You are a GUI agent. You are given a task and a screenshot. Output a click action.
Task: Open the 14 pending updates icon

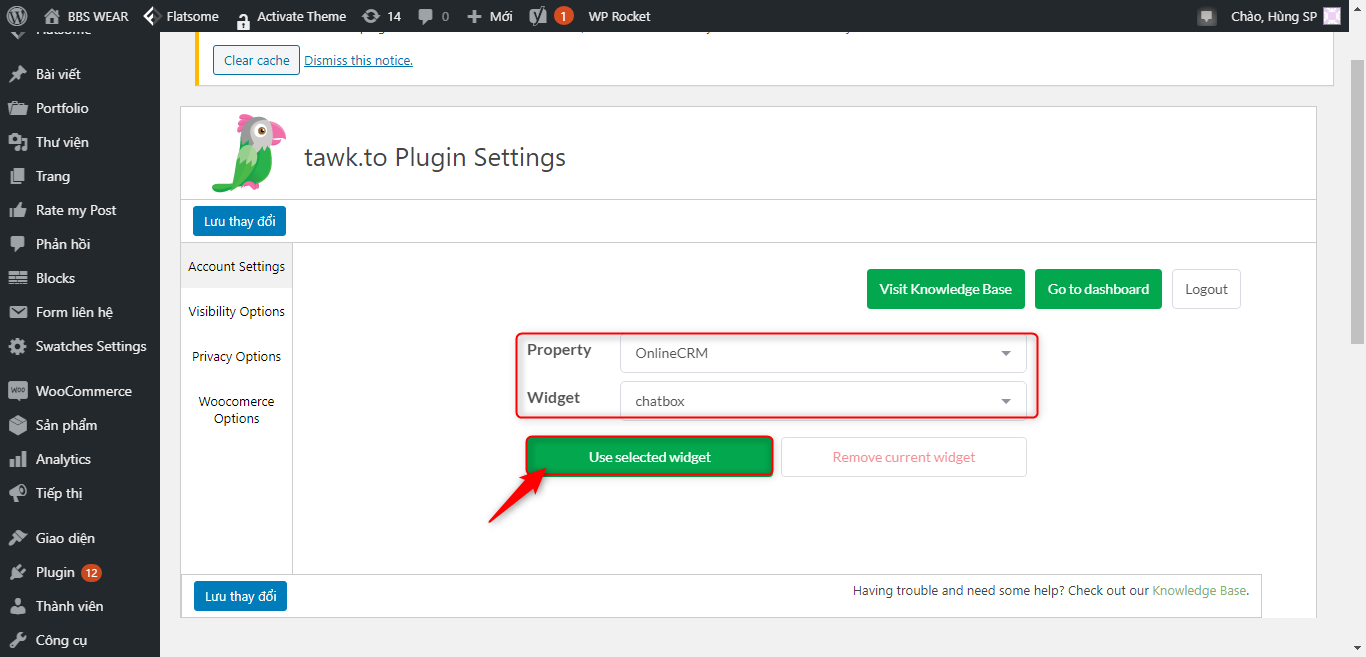tap(371, 16)
